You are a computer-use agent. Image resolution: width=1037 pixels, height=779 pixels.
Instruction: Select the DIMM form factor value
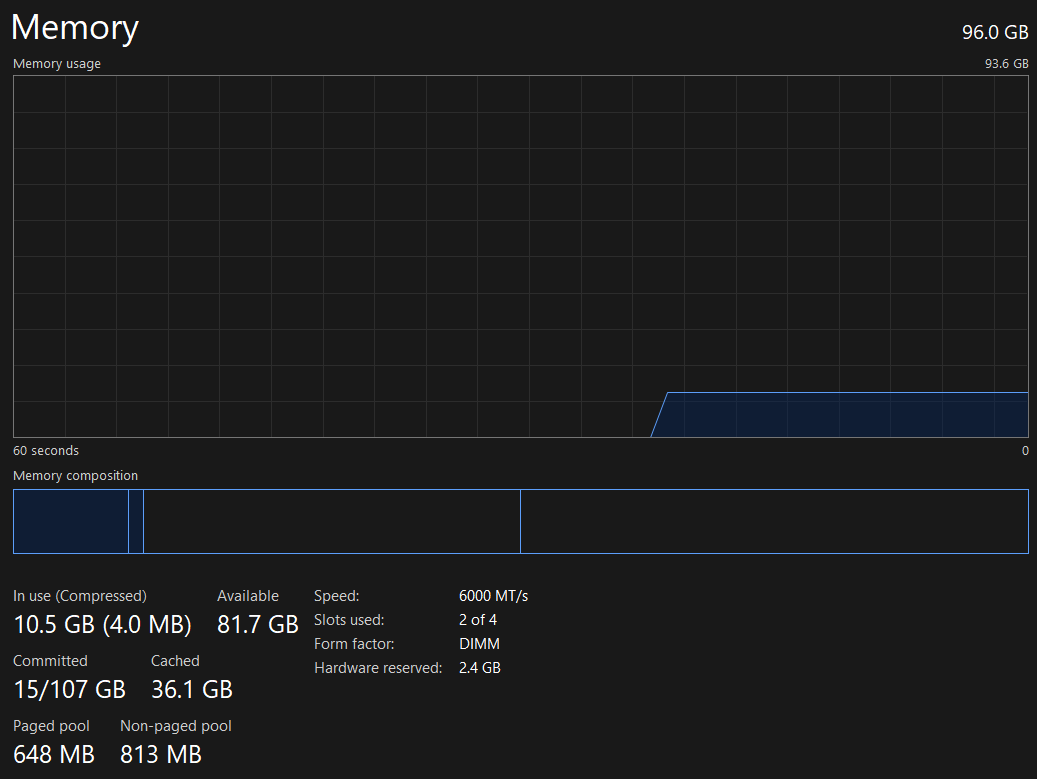pyautogui.click(x=479, y=643)
